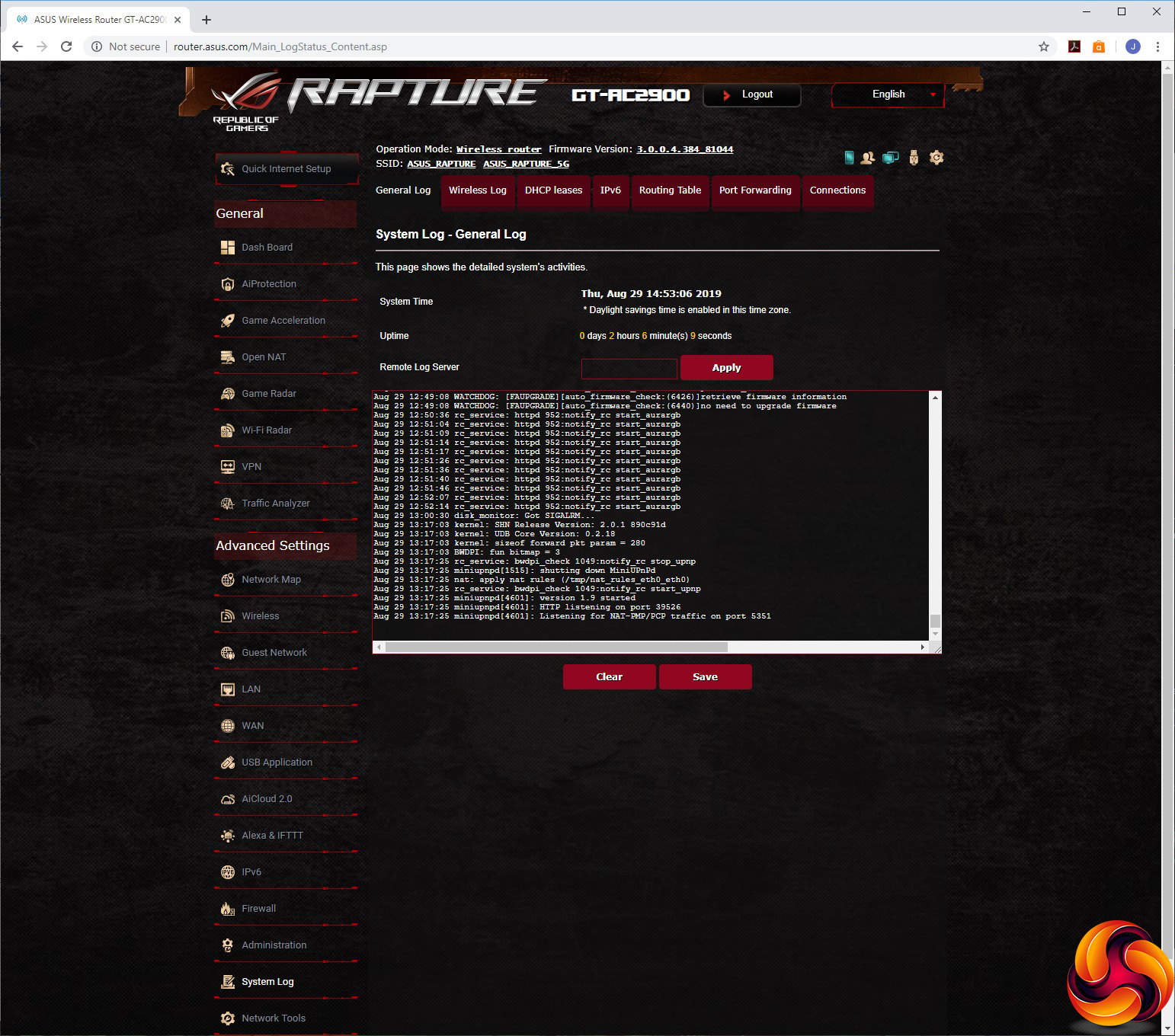Open the USB Application icon
The image size is (1175, 1036).
227,763
